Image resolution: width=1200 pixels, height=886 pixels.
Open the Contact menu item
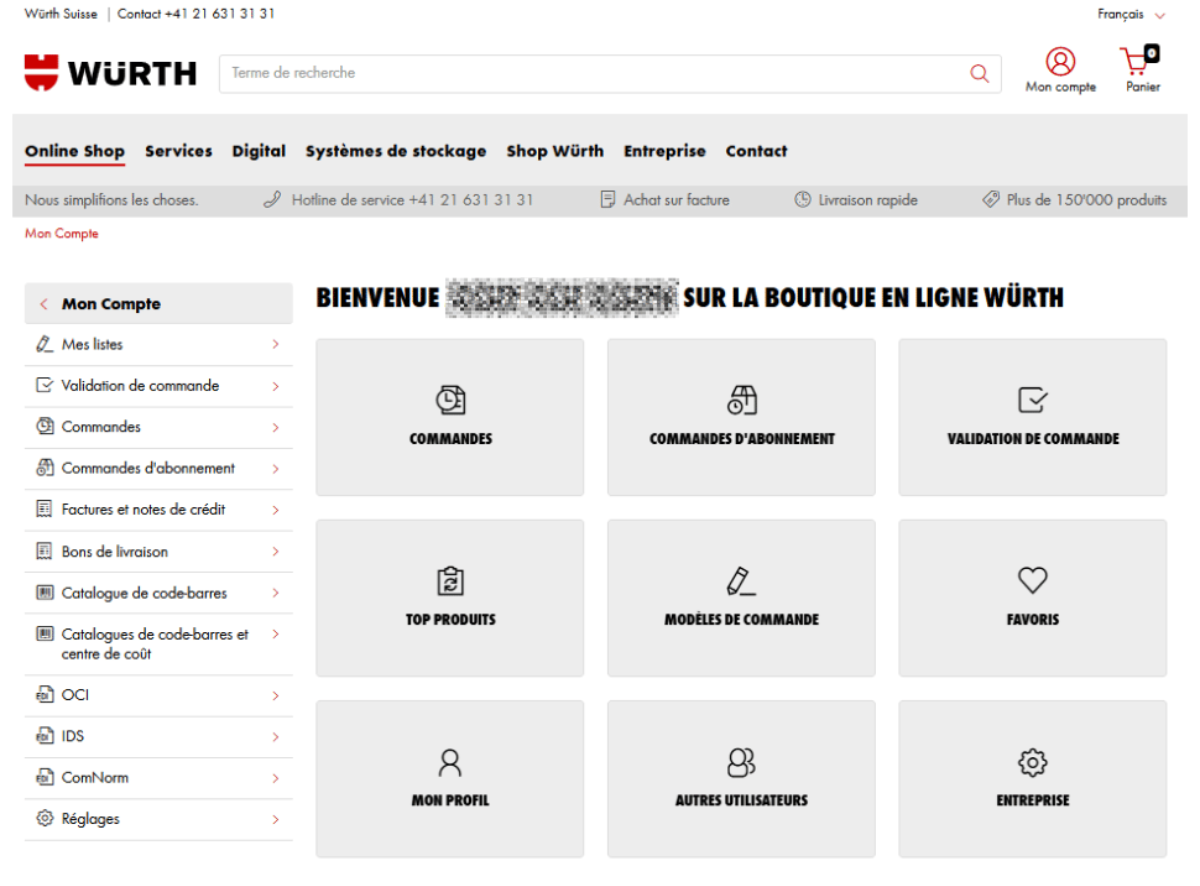[756, 151]
